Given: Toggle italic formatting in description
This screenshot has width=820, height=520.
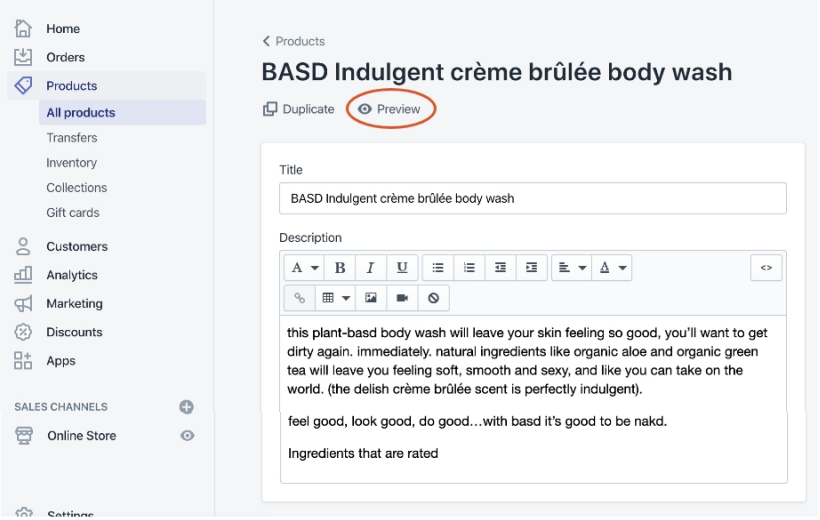Looking at the screenshot, I should tap(371, 268).
